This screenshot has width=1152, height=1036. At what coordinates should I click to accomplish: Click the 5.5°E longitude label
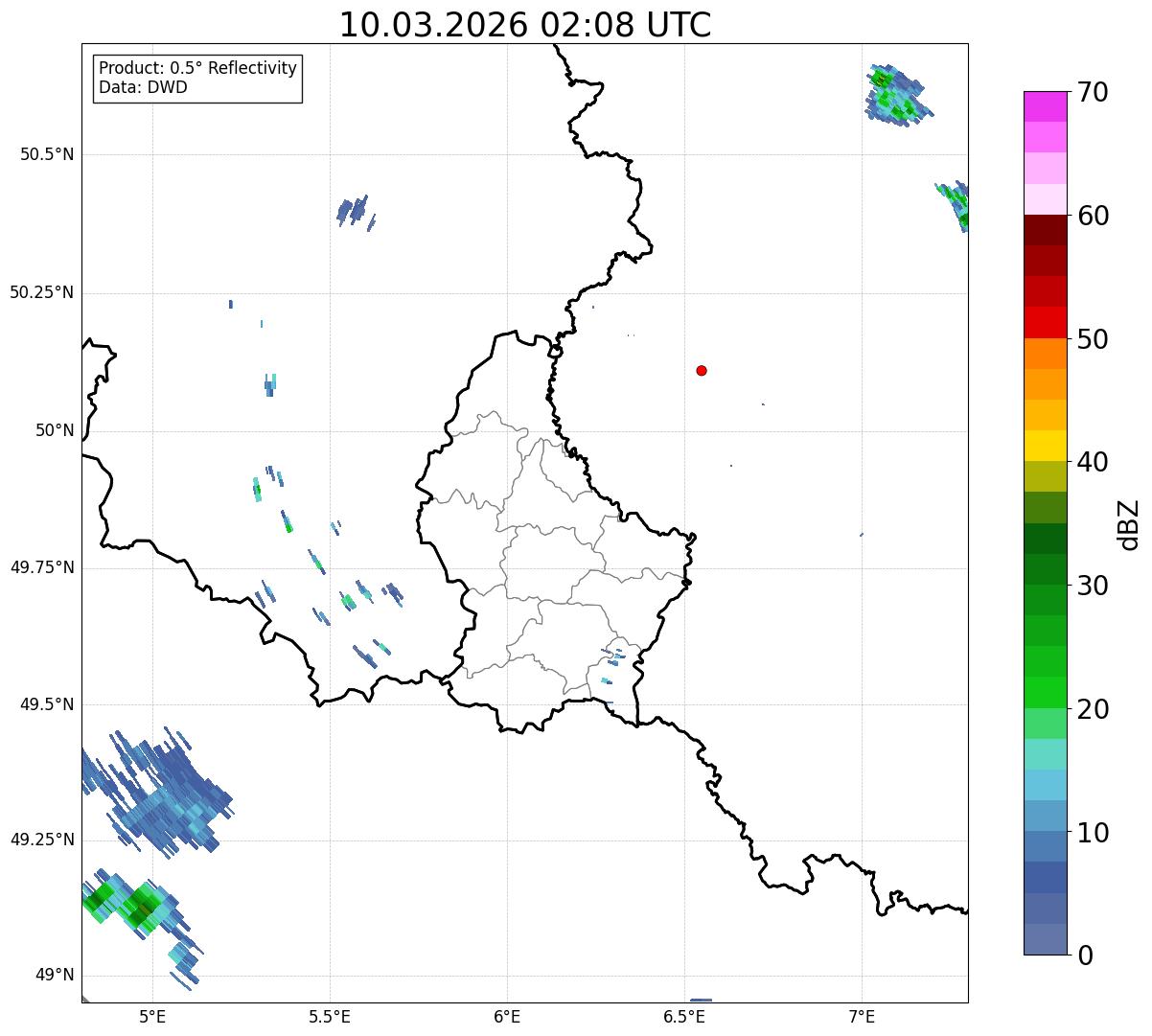[330, 1016]
